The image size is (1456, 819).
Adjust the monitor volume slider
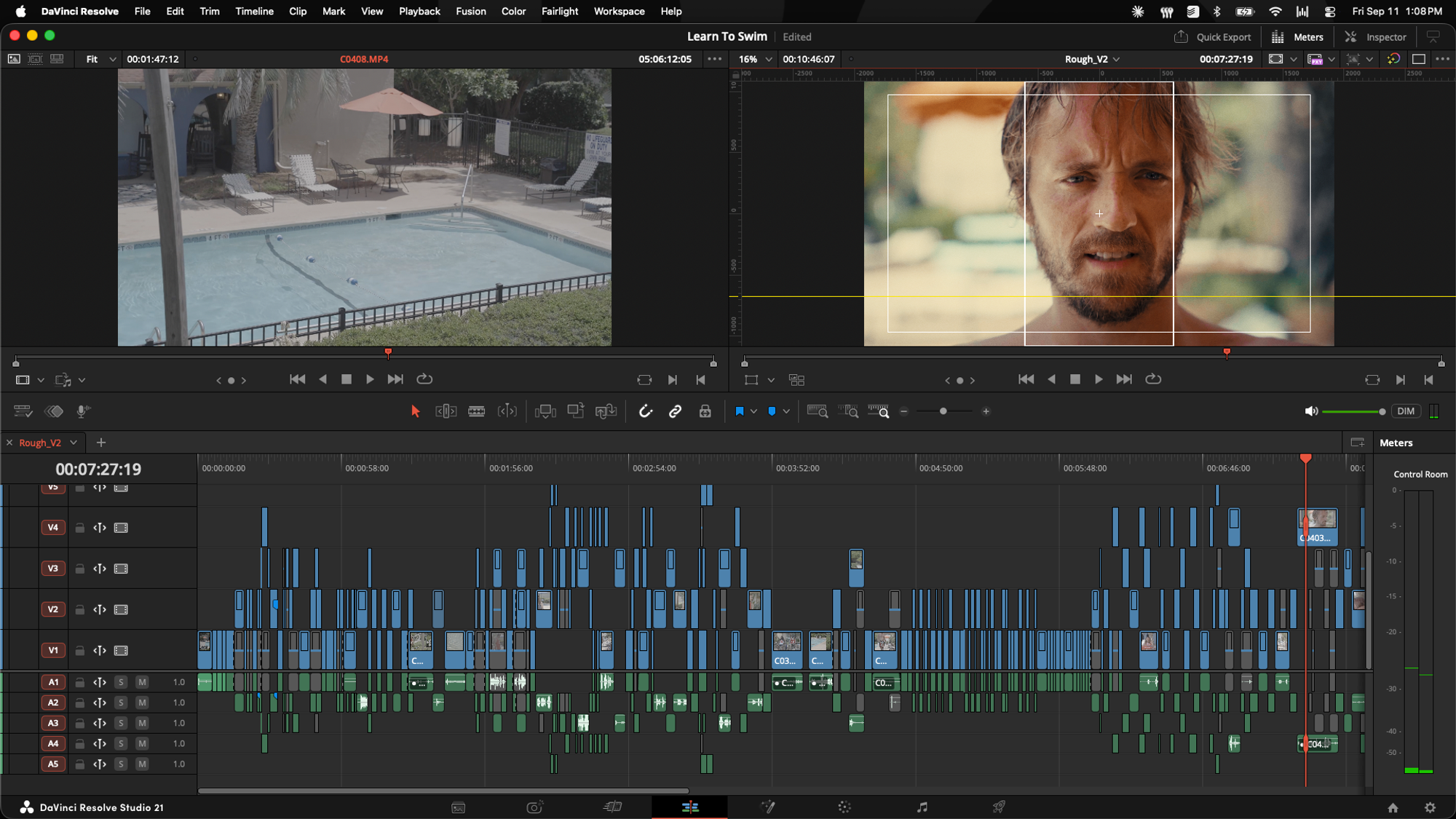pos(1353,412)
